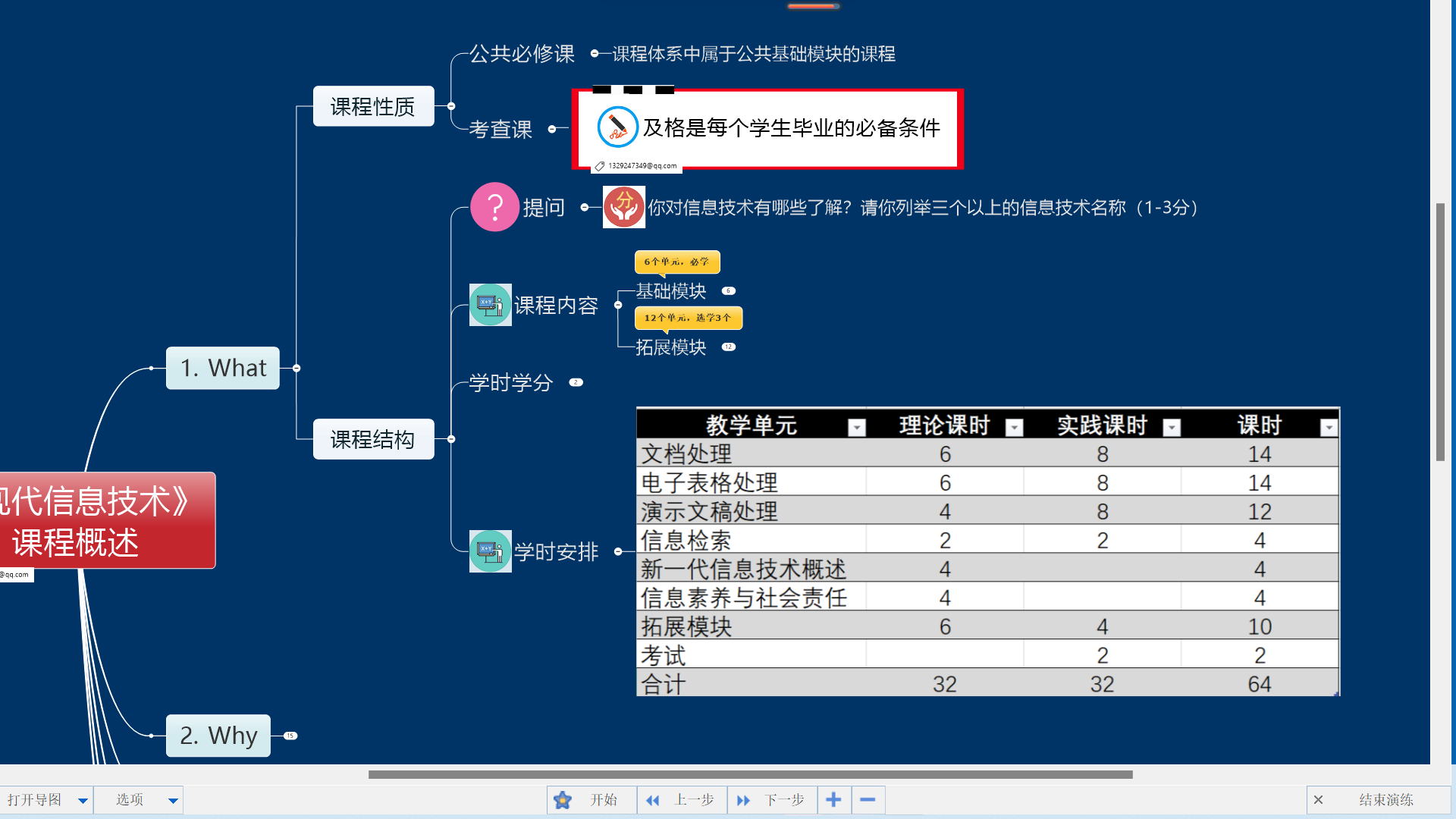Viewport: 1456px width, 819px height.
Task: Click the star icon next to 开始
Action: (563, 800)
